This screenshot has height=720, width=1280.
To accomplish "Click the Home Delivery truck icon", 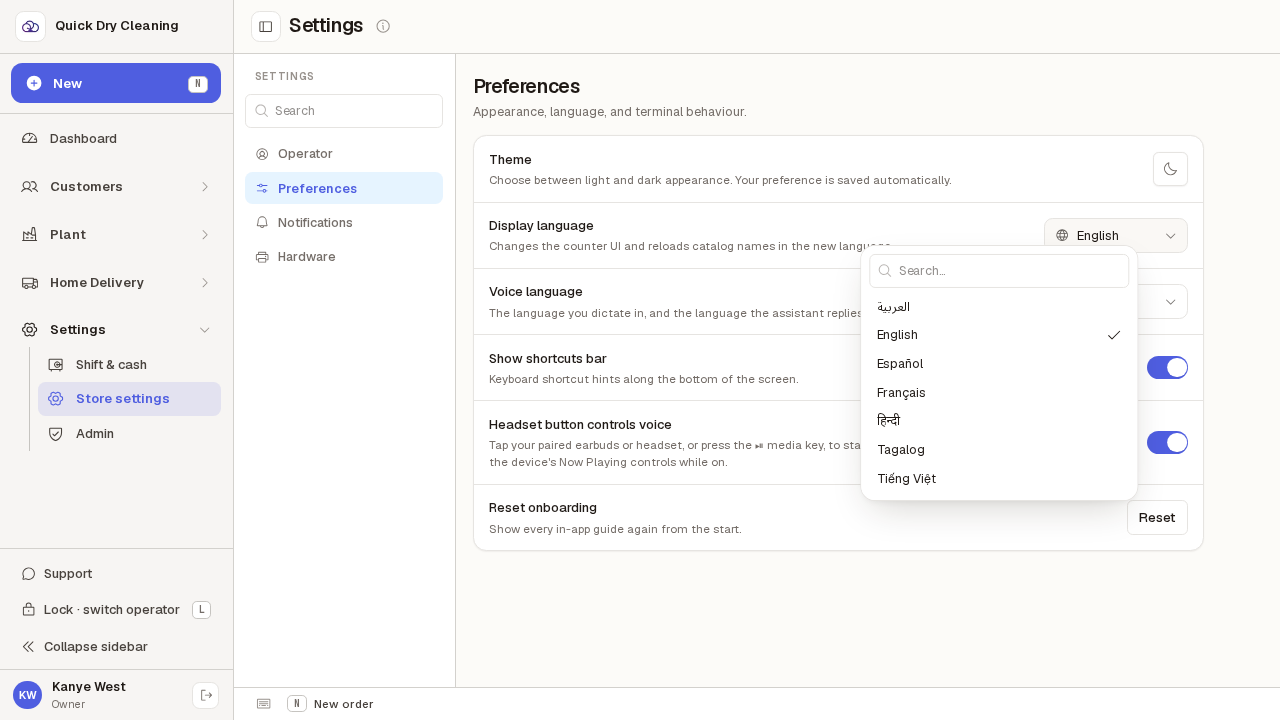I will [x=30, y=282].
